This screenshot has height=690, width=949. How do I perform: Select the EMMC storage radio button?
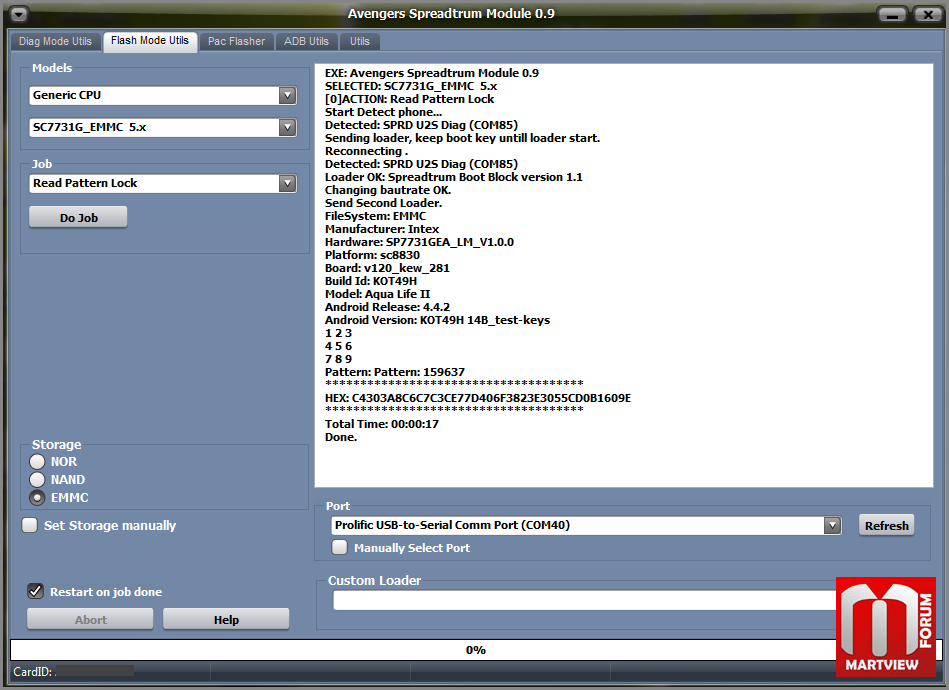37,498
